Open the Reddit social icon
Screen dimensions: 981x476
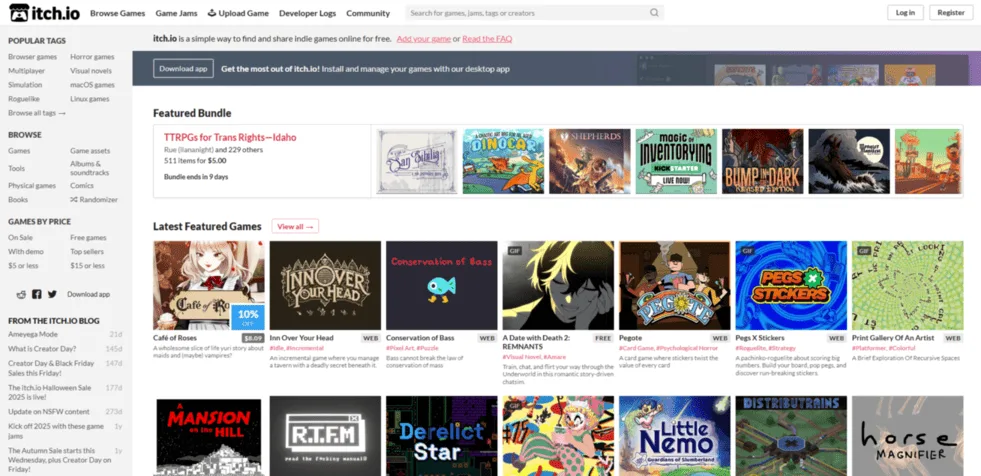[21, 294]
